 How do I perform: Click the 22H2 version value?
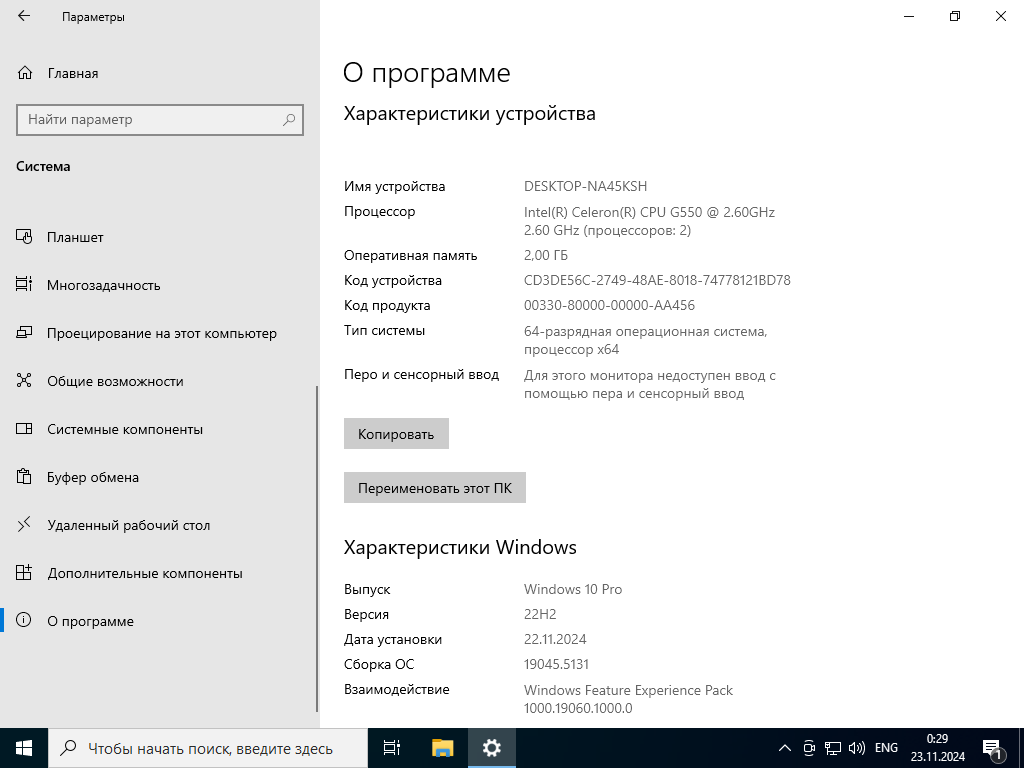[x=540, y=614]
